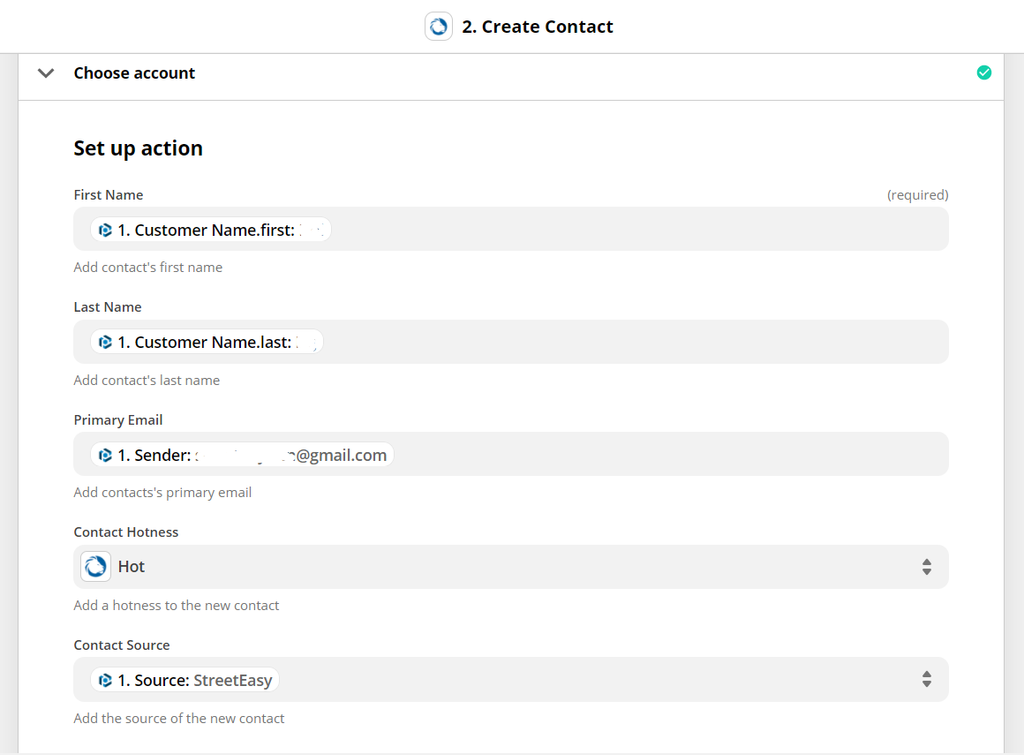Click the "Choose account" section header
Viewport: 1024px width, 755px height.
coord(134,72)
